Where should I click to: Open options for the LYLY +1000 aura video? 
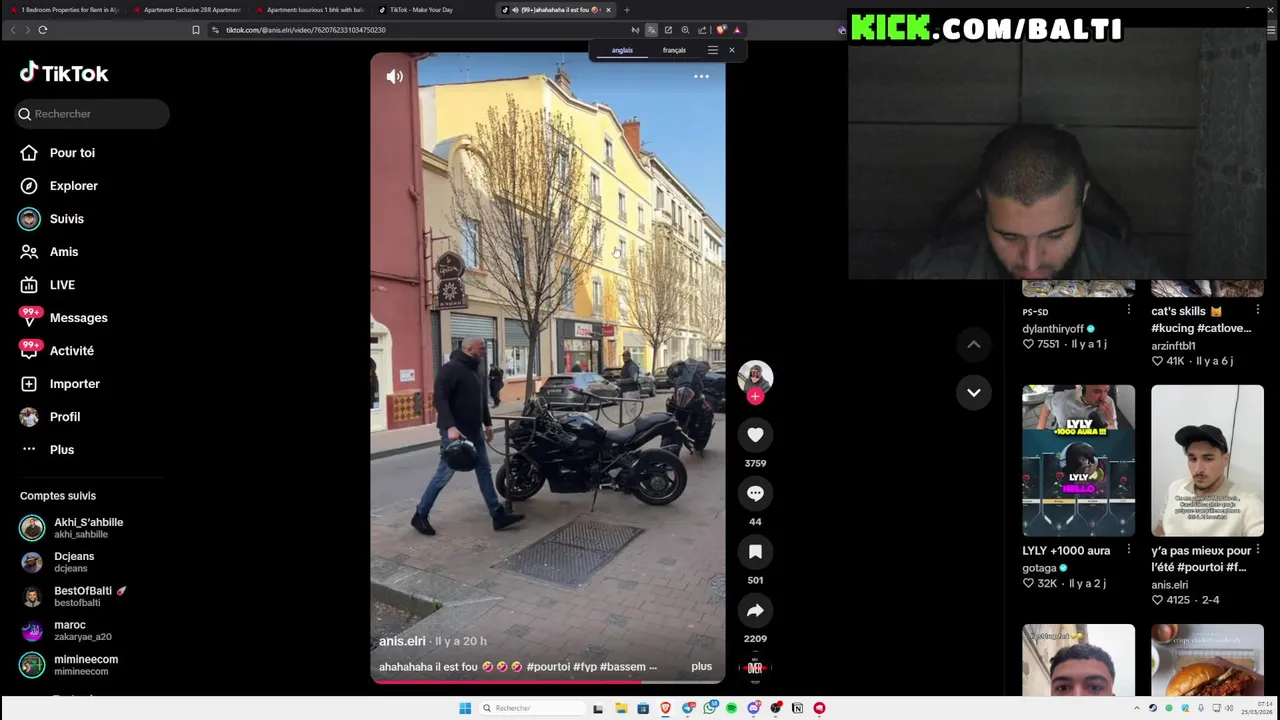pyautogui.click(x=1128, y=550)
